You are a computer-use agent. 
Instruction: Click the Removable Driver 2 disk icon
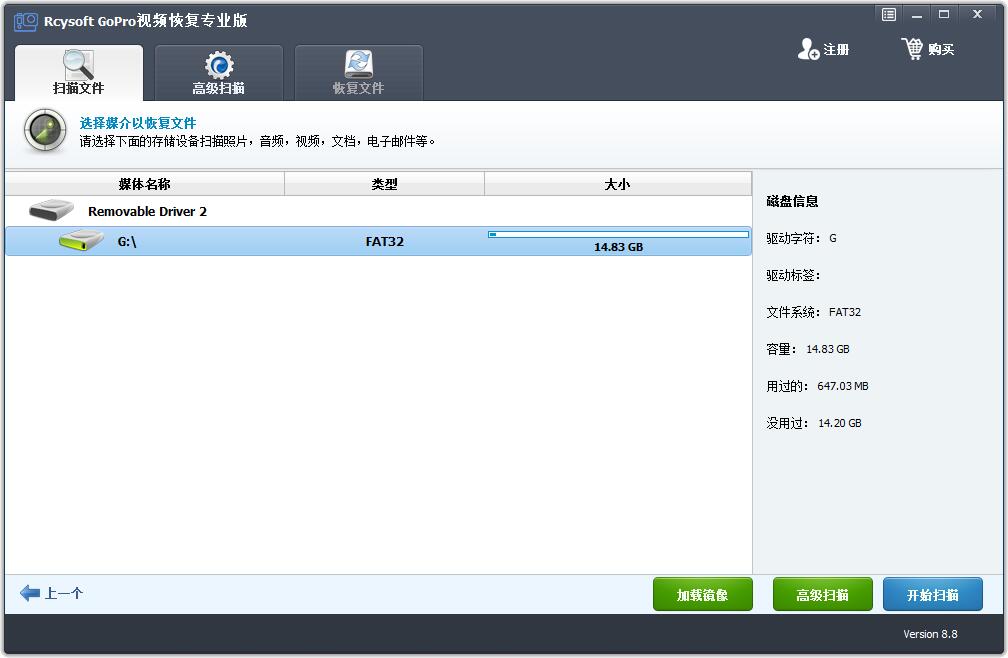click(52, 211)
